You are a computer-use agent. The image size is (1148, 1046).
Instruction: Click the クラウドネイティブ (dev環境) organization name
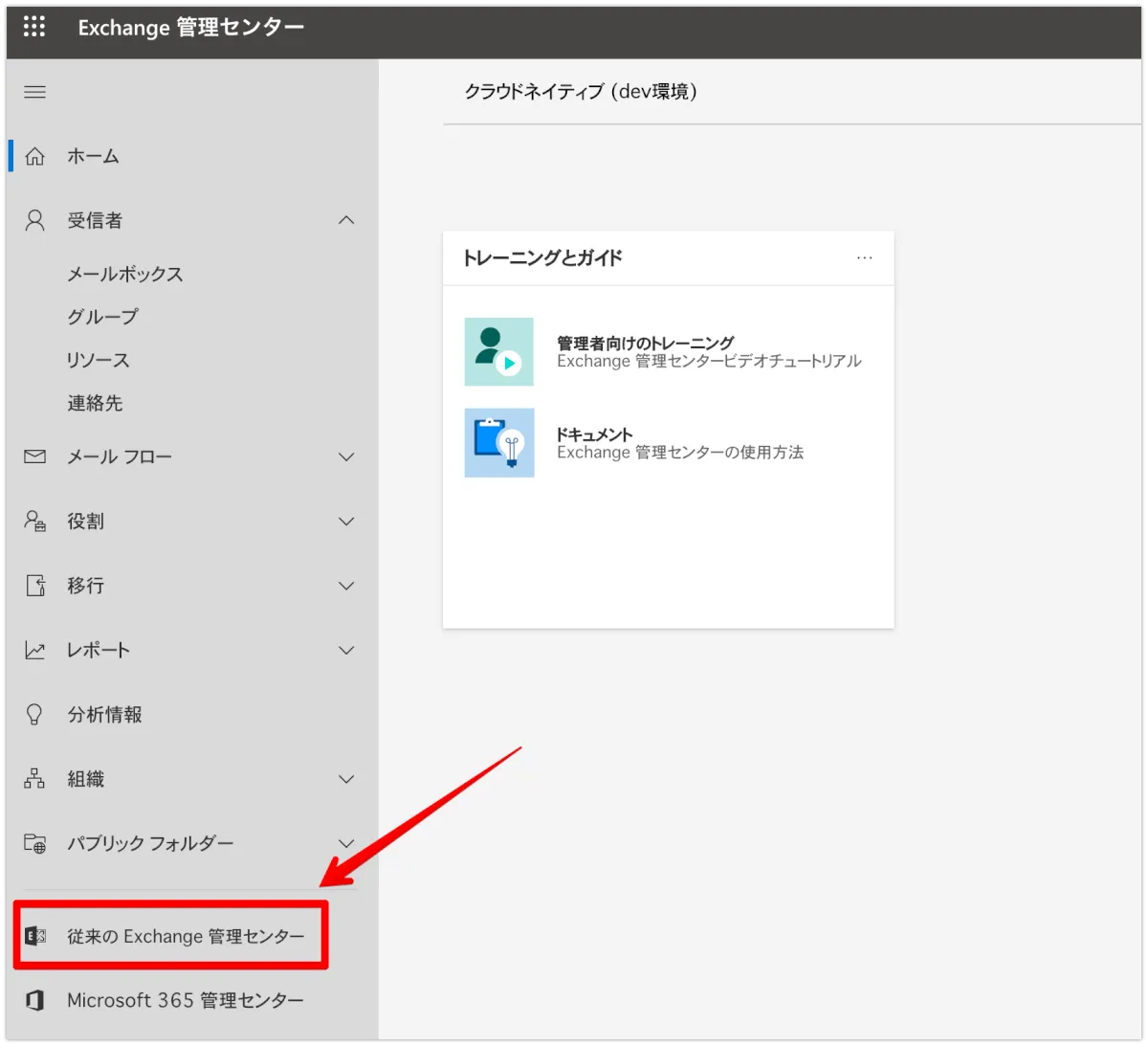[x=581, y=91]
